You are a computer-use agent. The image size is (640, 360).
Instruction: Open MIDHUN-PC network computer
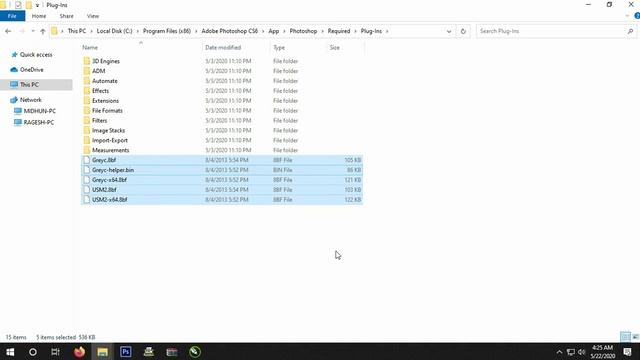tap(40, 111)
